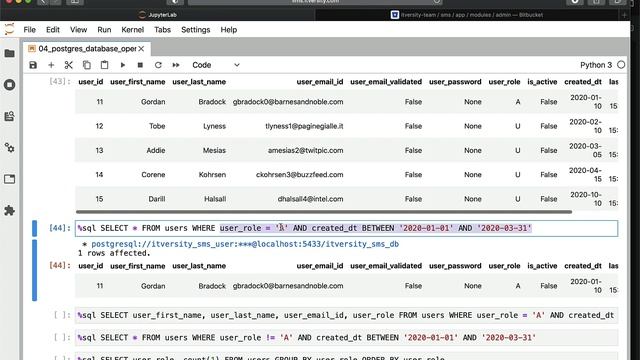The image size is (640, 360).
Task: Interrupt the kernel with stop icon
Action: click(140, 65)
